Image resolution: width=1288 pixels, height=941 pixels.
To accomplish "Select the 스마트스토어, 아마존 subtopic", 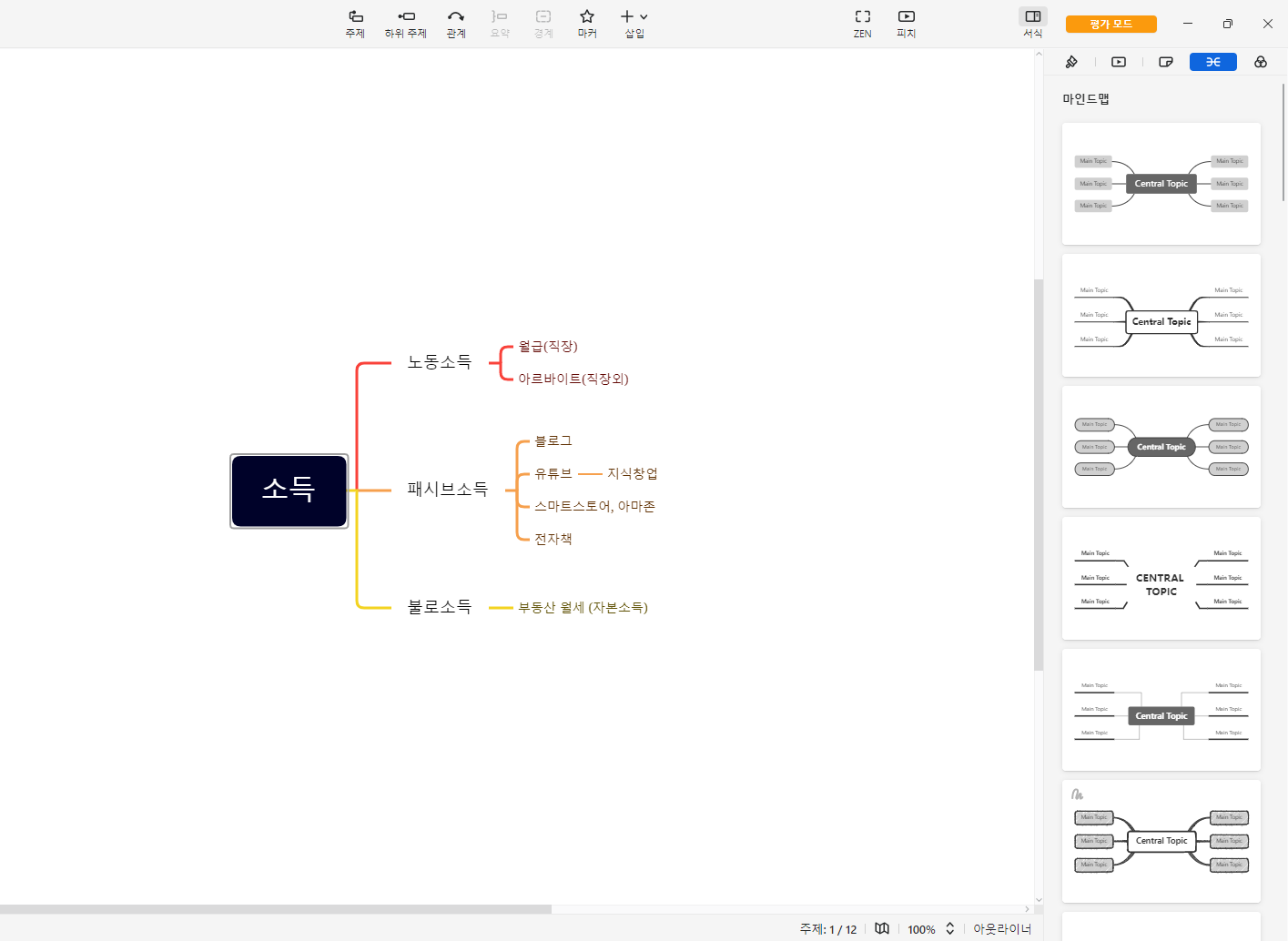I will coord(594,507).
